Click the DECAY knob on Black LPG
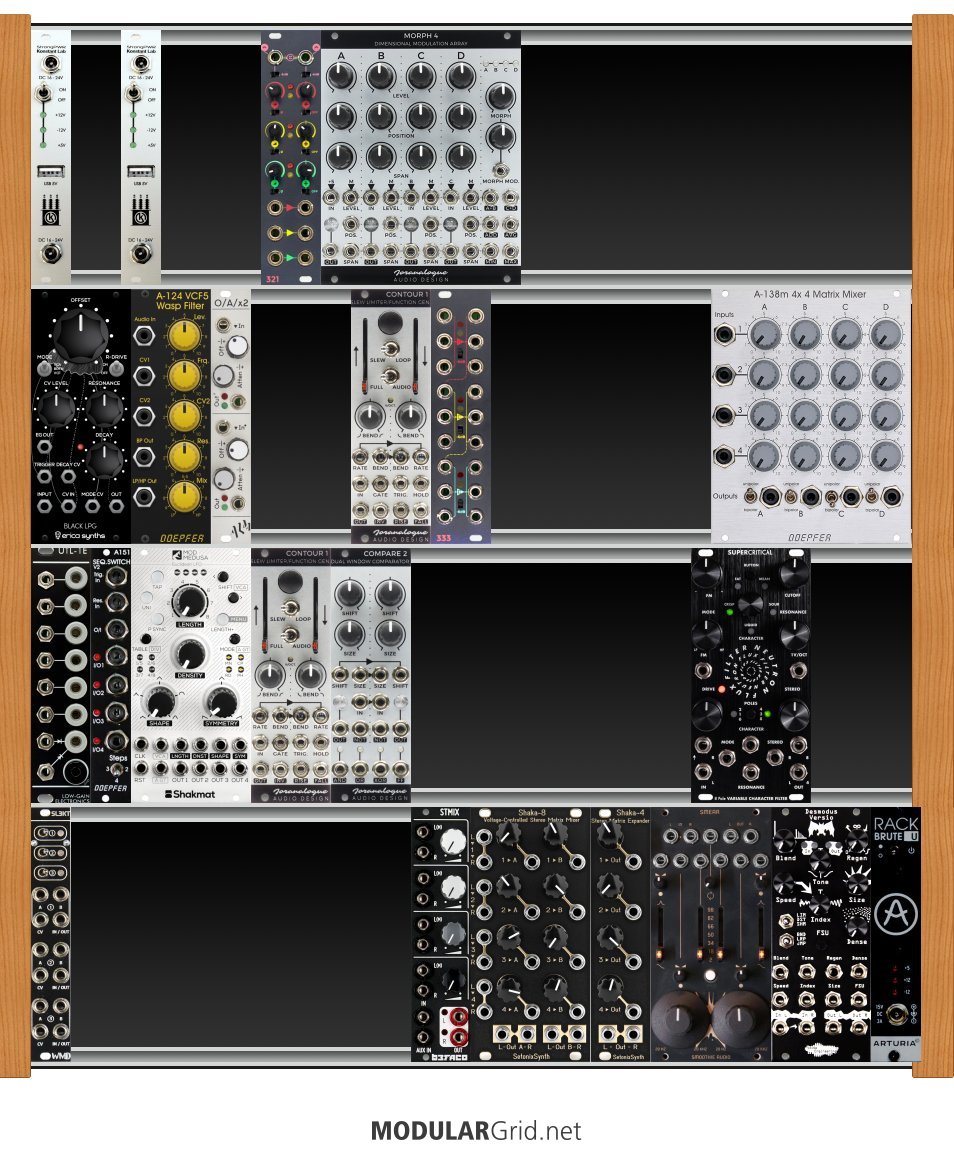954x1152 pixels. coord(105,459)
